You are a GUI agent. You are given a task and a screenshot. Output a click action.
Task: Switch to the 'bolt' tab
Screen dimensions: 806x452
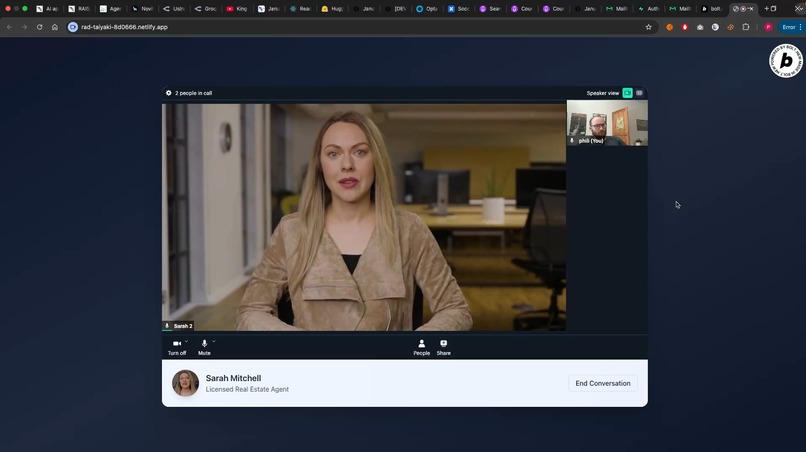pos(712,9)
